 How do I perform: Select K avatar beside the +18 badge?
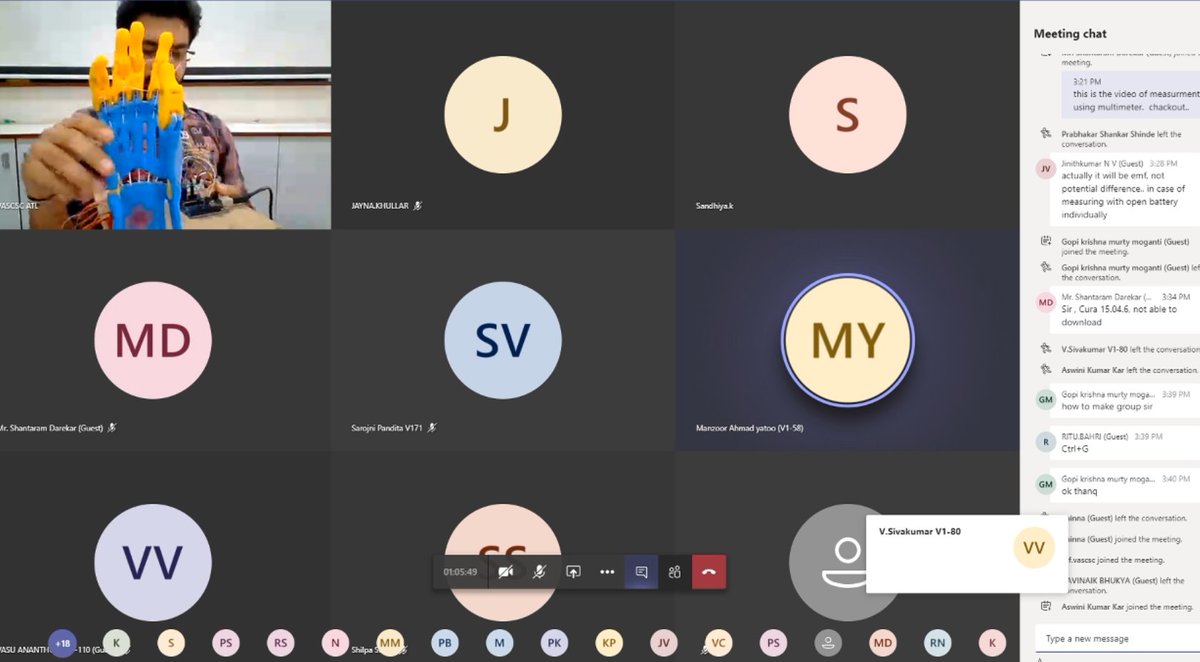117,642
